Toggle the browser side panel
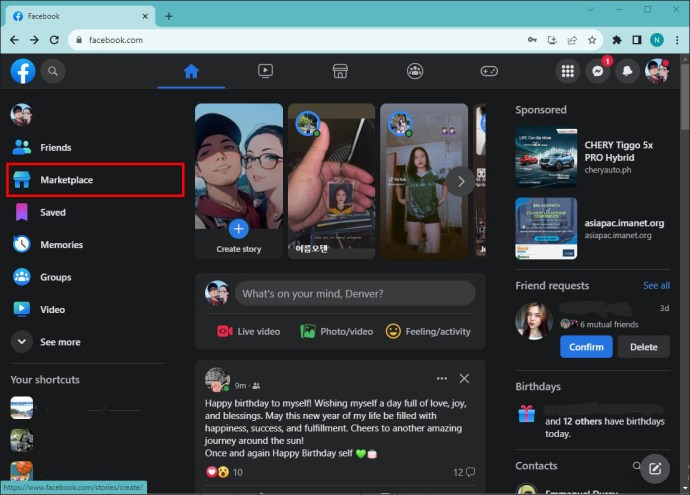The height and width of the screenshot is (495, 690). pyautogui.click(x=637, y=40)
